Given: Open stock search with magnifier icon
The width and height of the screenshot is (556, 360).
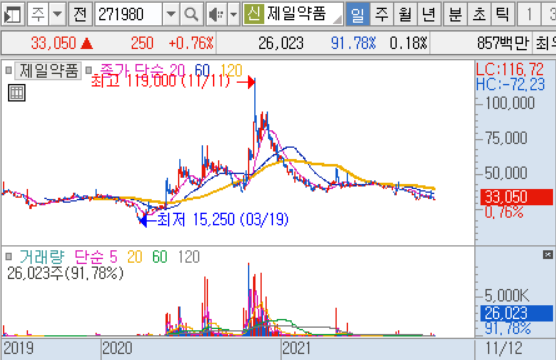Looking at the screenshot, I should (191, 14).
